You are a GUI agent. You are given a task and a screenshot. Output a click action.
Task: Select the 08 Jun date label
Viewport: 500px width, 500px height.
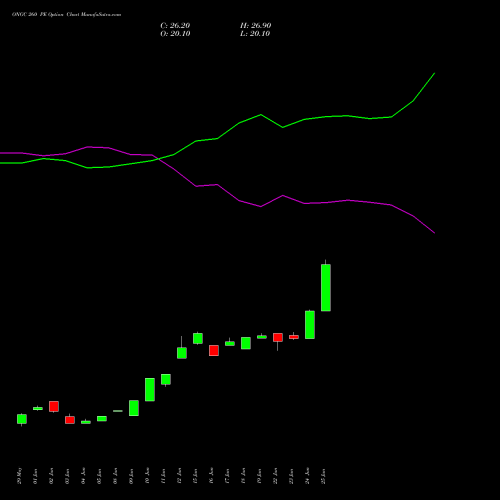(116, 476)
